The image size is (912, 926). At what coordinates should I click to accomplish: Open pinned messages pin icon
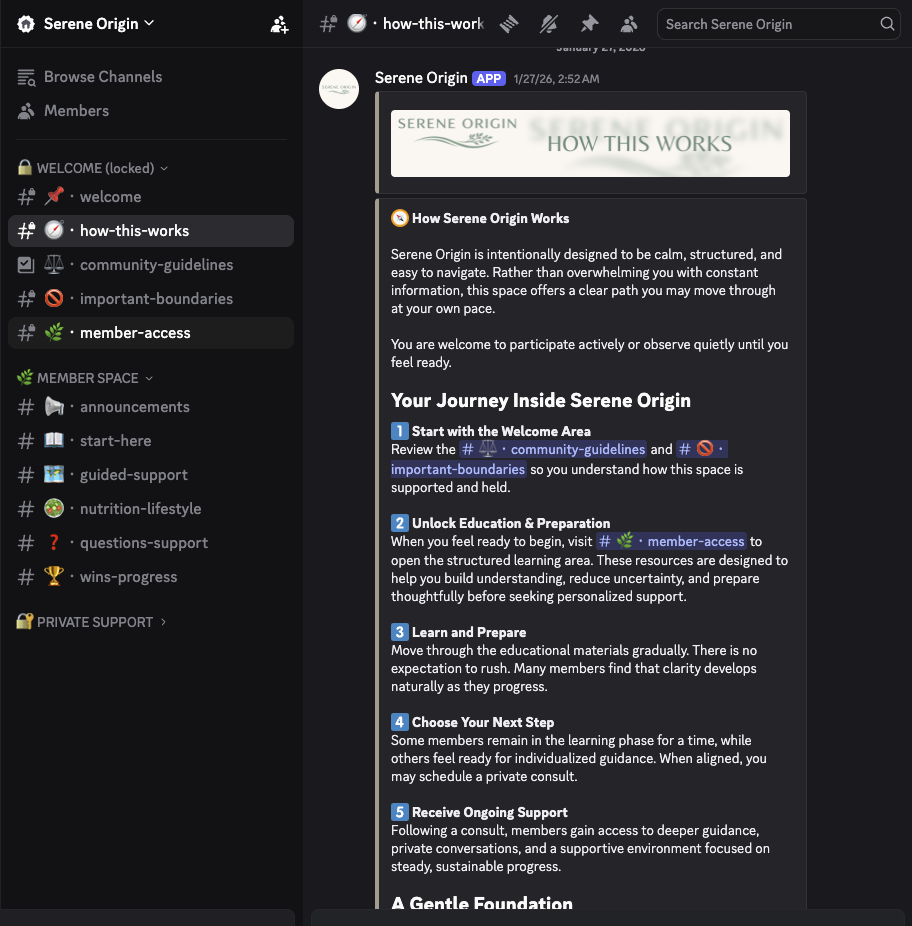[x=589, y=24]
